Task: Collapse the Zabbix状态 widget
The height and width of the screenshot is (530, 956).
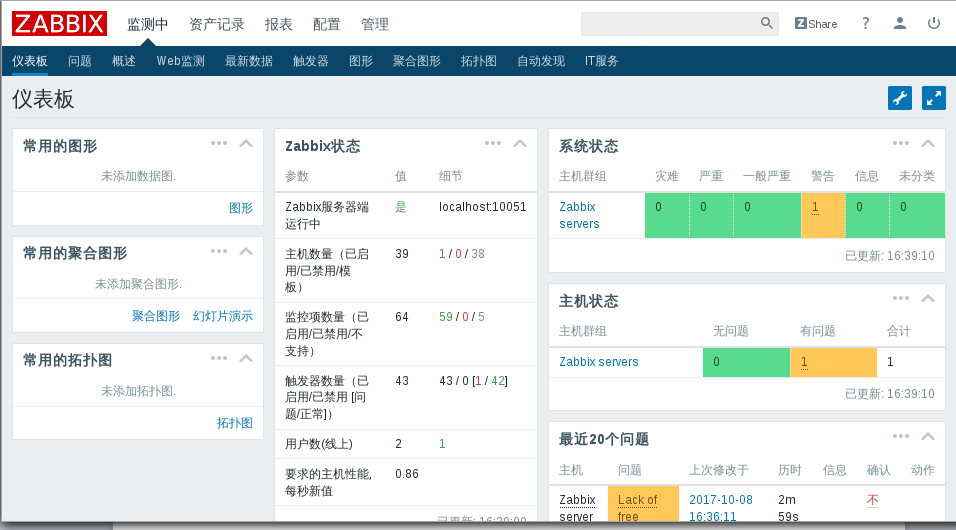Action: pyautogui.click(x=519, y=143)
